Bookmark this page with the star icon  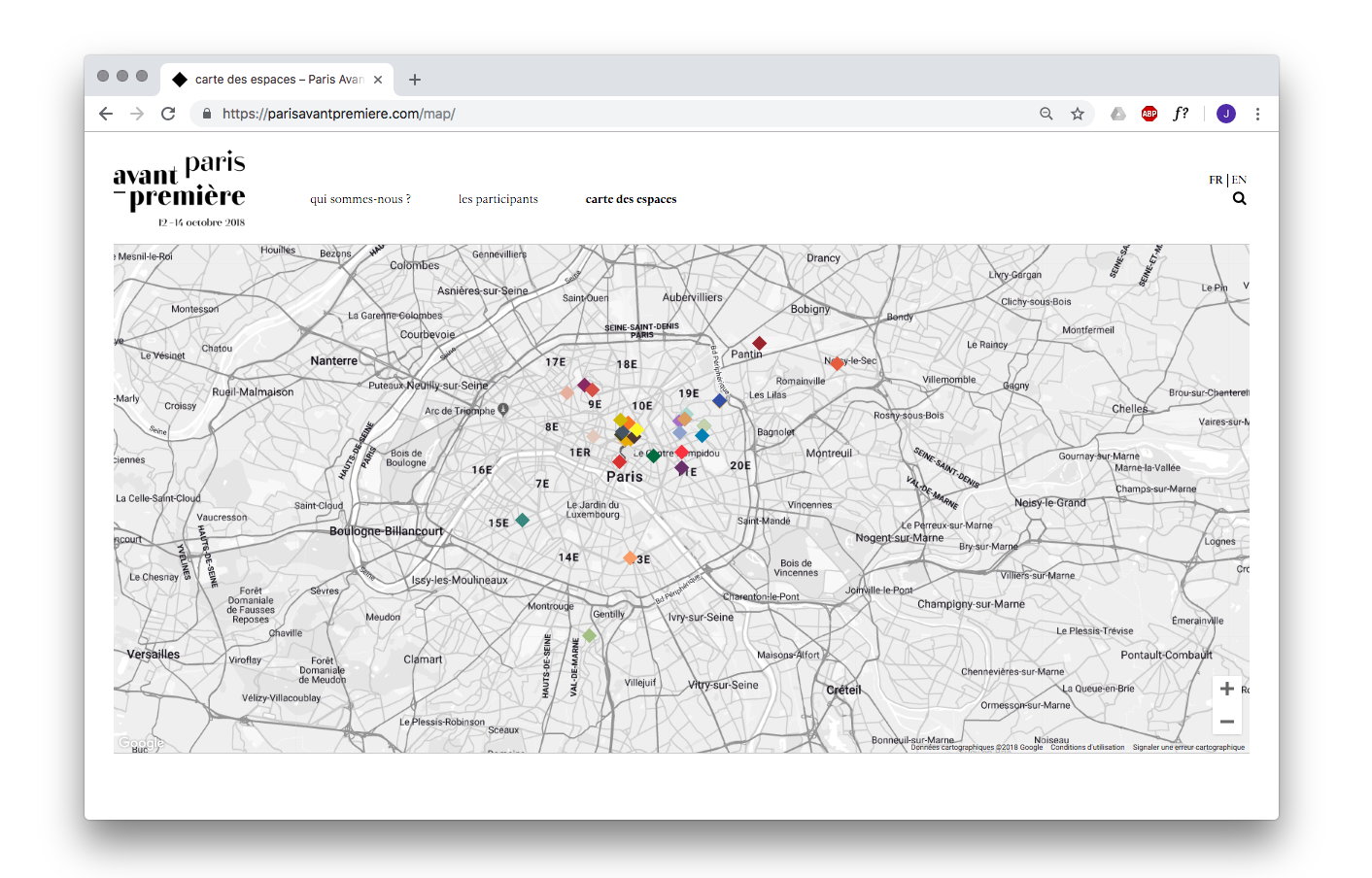(x=1078, y=114)
